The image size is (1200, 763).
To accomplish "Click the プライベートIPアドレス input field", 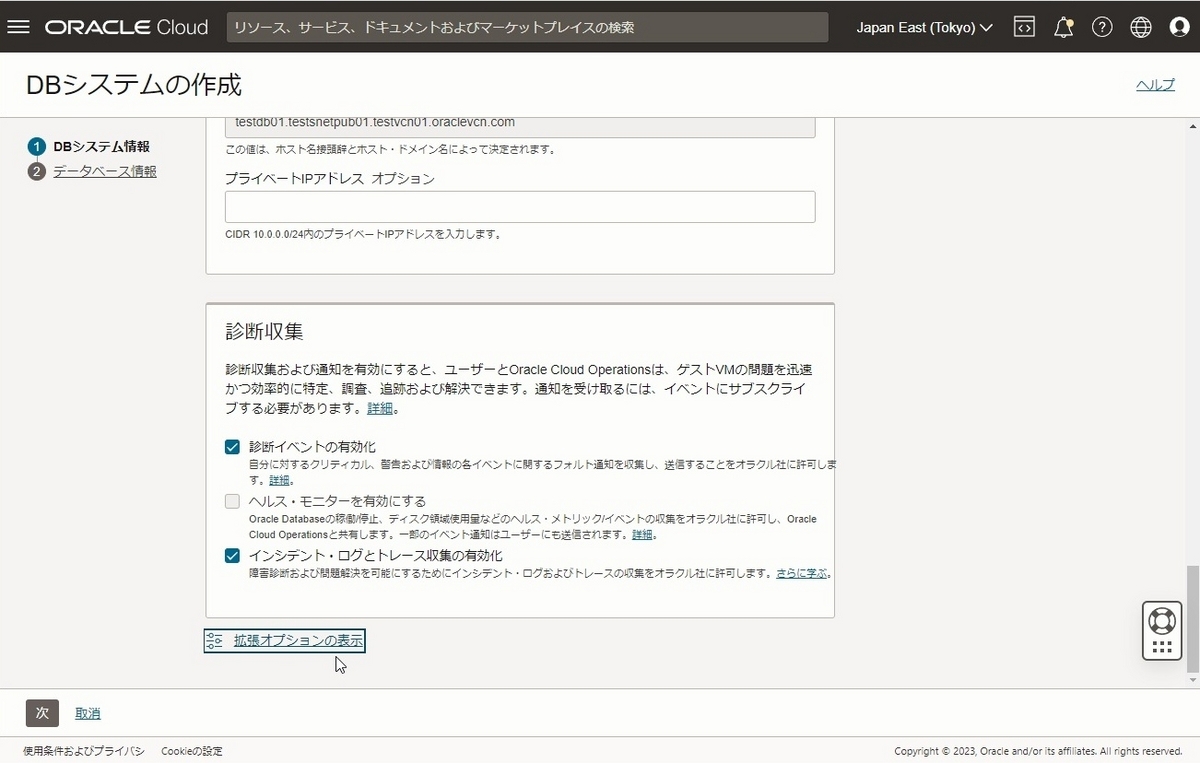I will [x=519, y=206].
